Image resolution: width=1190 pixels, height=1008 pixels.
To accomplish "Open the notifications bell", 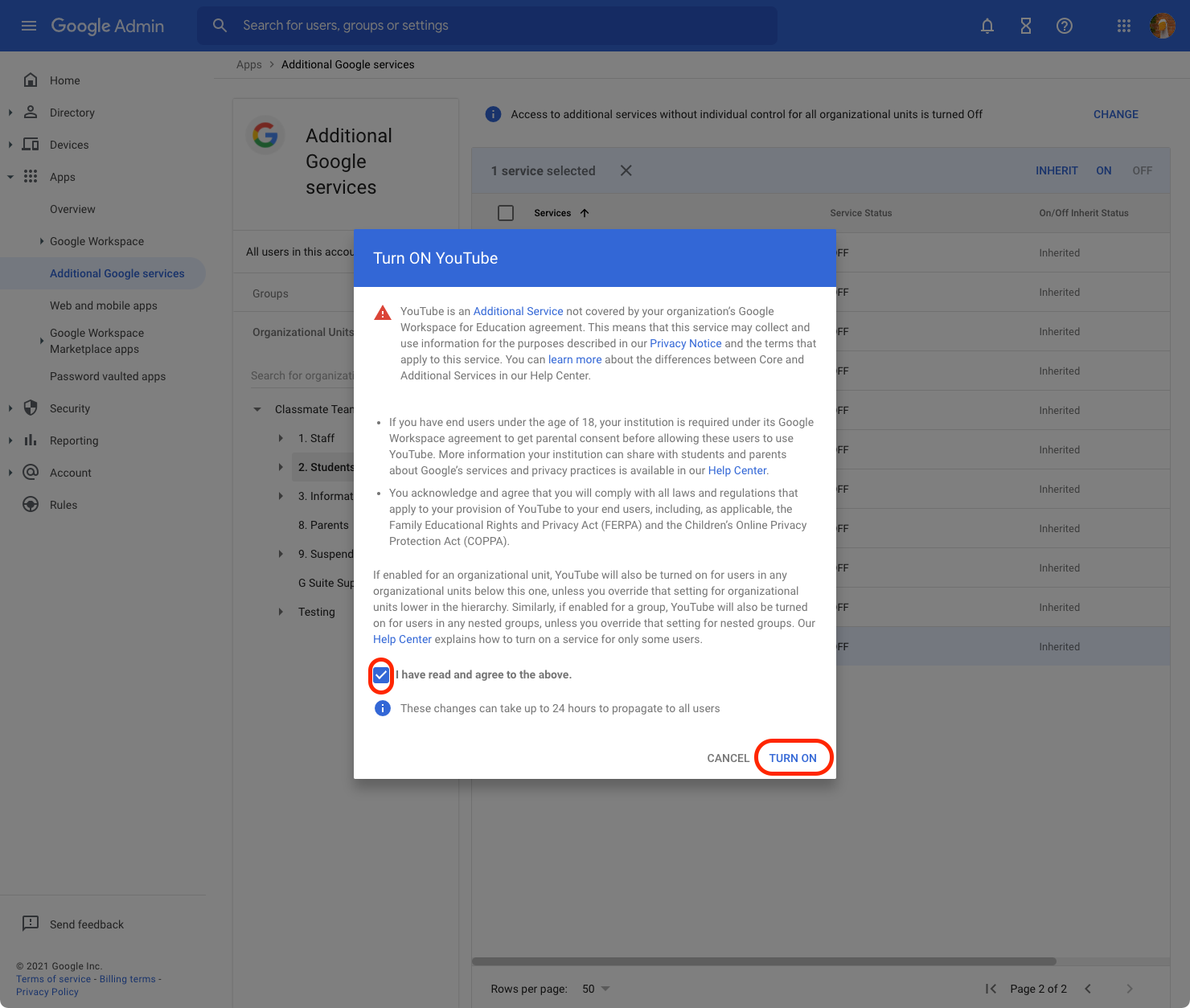I will click(987, 26).
